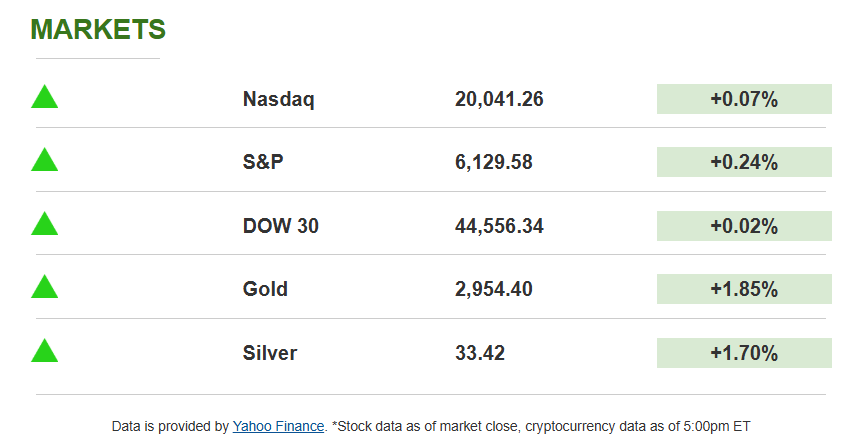863x445 pixels.
Task: Click the Silver +1.70% change badge
Action: tap(744, 352)
